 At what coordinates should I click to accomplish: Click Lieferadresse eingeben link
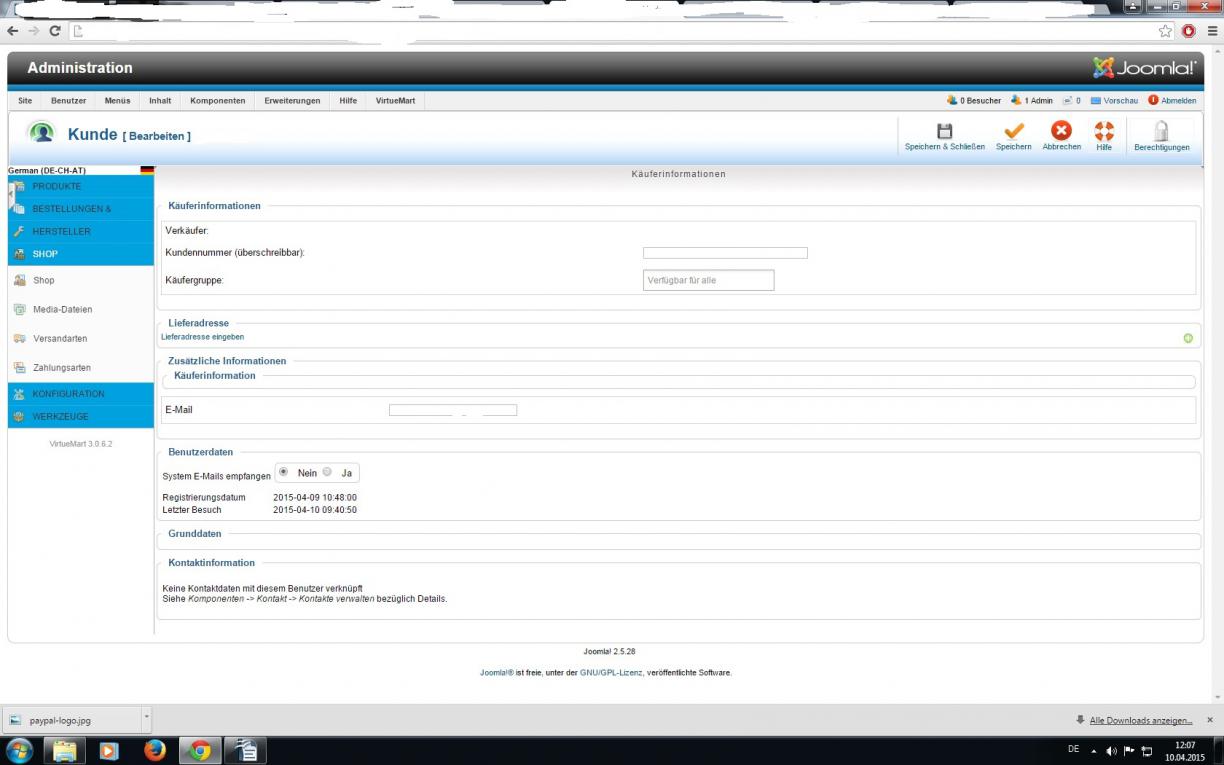coord(202,337)
